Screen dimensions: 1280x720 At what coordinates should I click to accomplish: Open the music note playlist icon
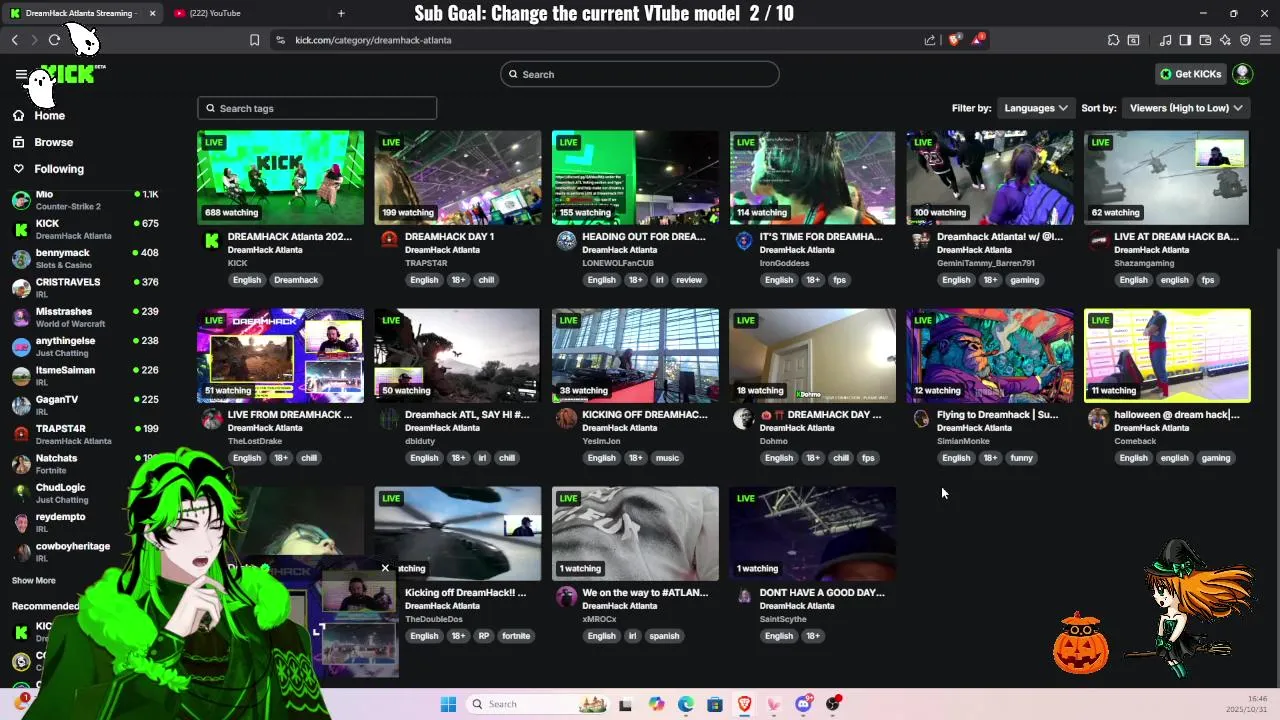point(1165,40)
